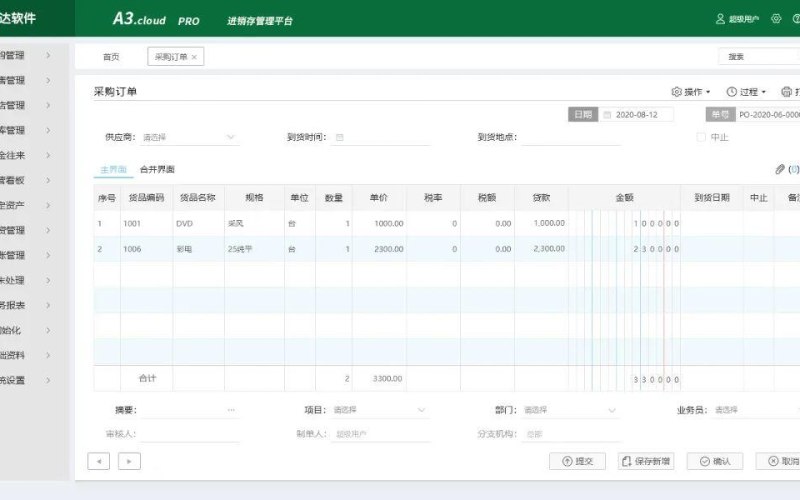Click the 货品名称 column header
The width and height of the screenshot is (800, 500).
click(198, 198)
